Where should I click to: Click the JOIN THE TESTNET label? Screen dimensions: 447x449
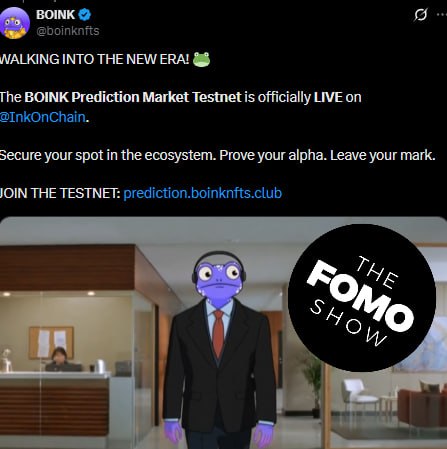(60, 193)
